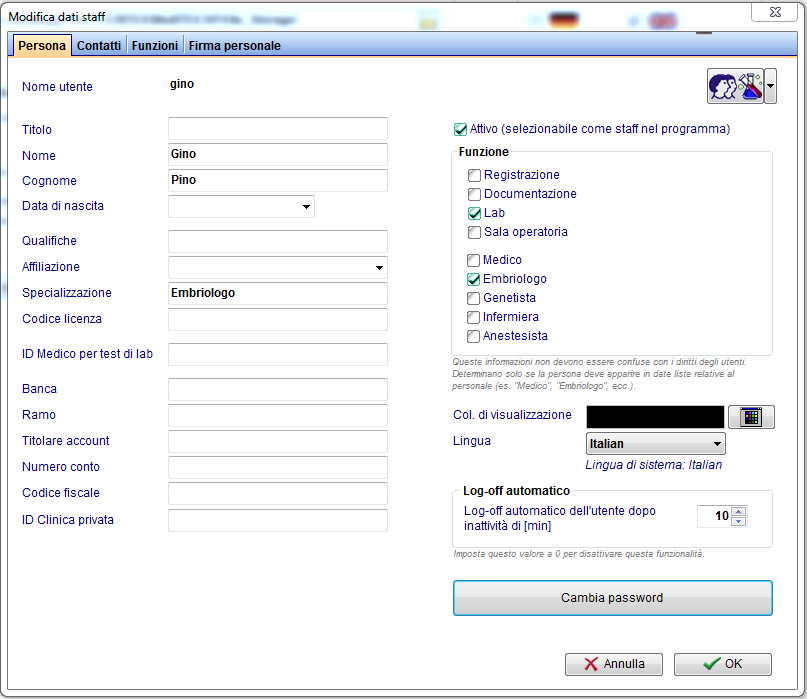Click the Codice fiscale input field
Image resolution: width=807 pixels, height=699 pixels.
point(278,494)
